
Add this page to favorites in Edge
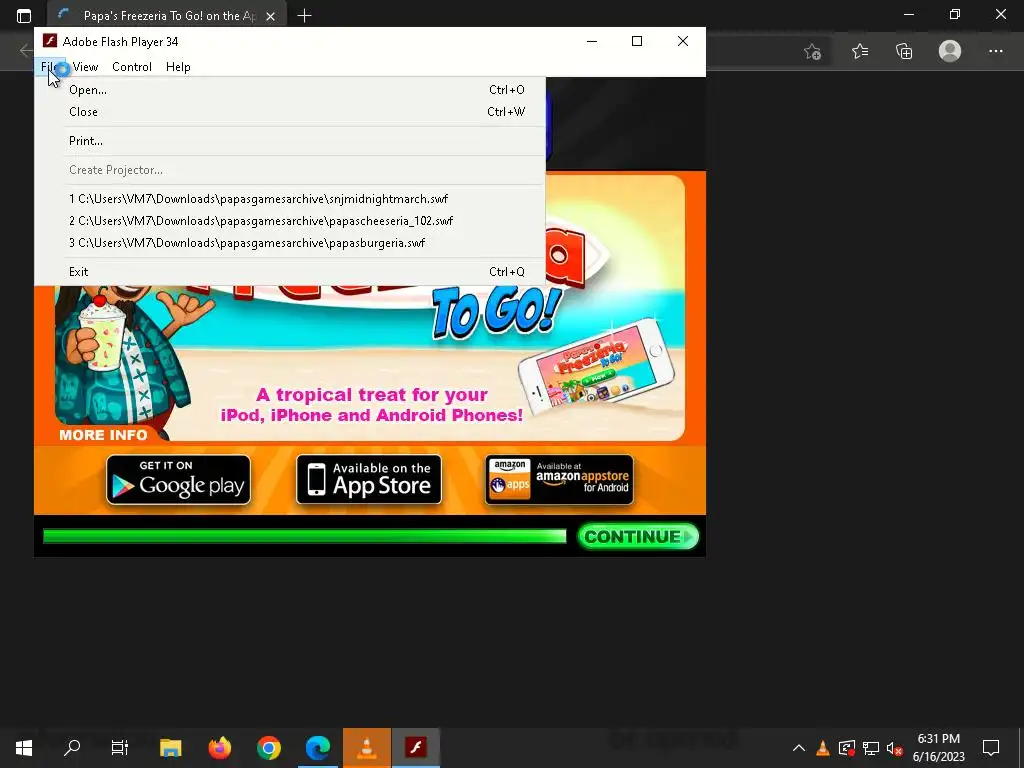click(812, 51)
